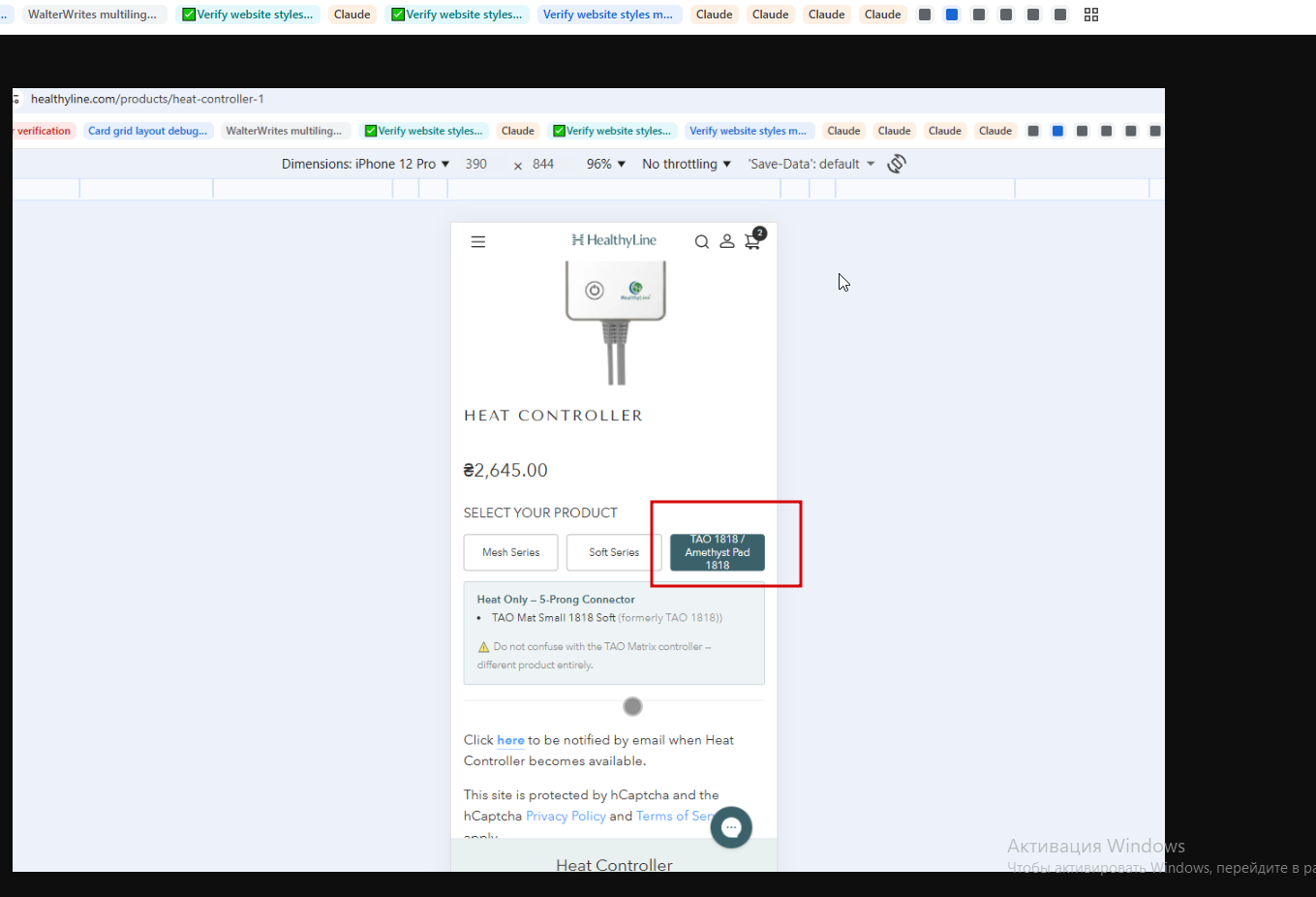Image resolution: width=1316 pixels, height=897 pixels.
Task: Open 'Verify website styles m...' below the healthyline.com address
Action: coord(748,131)
